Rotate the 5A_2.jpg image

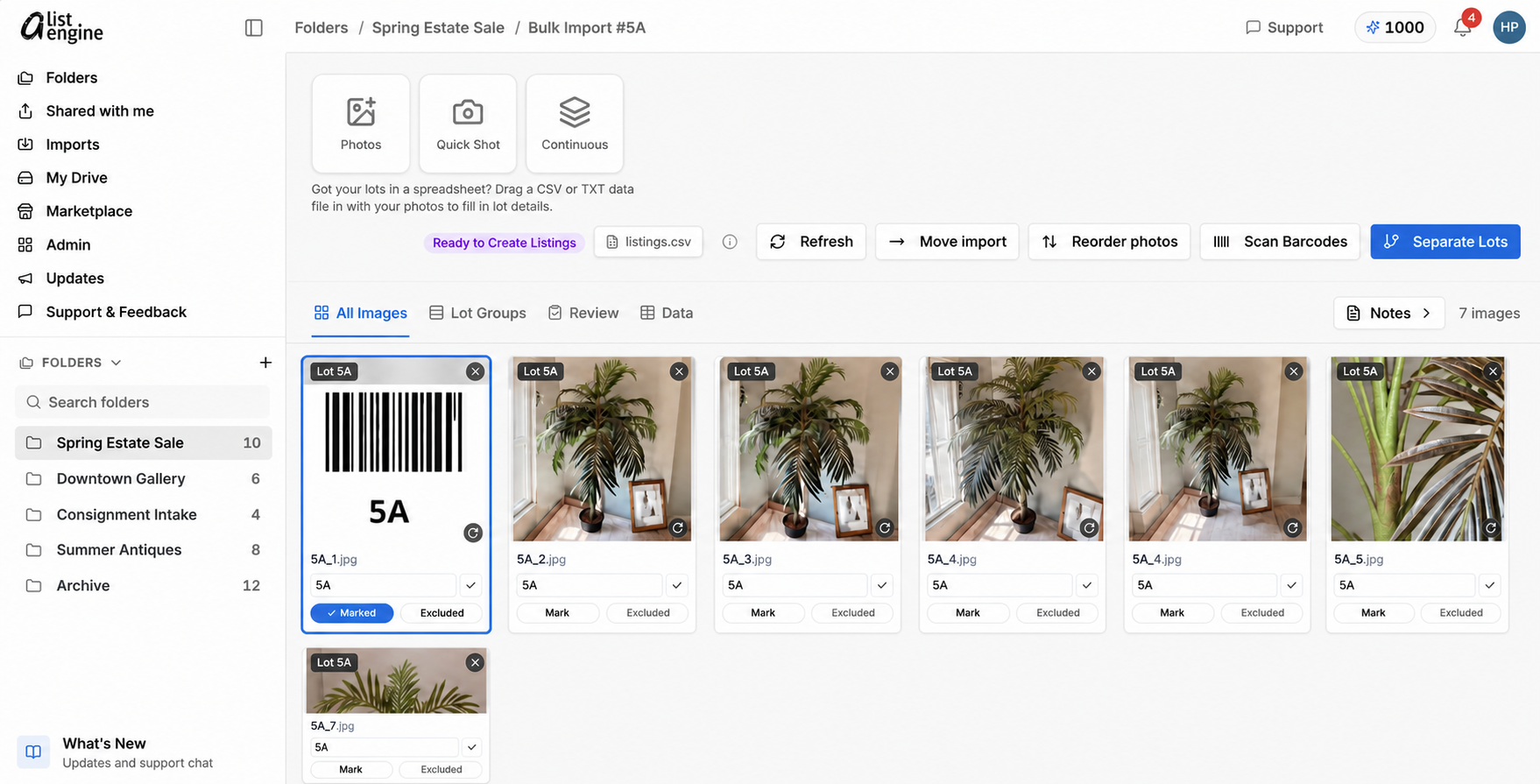point(678,528)
